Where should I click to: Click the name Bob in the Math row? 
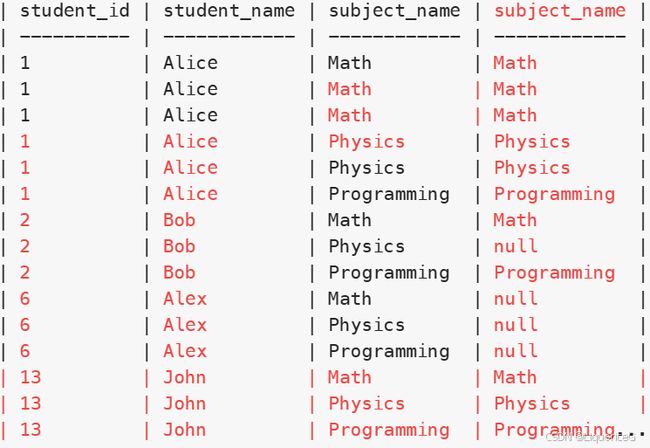179,220
